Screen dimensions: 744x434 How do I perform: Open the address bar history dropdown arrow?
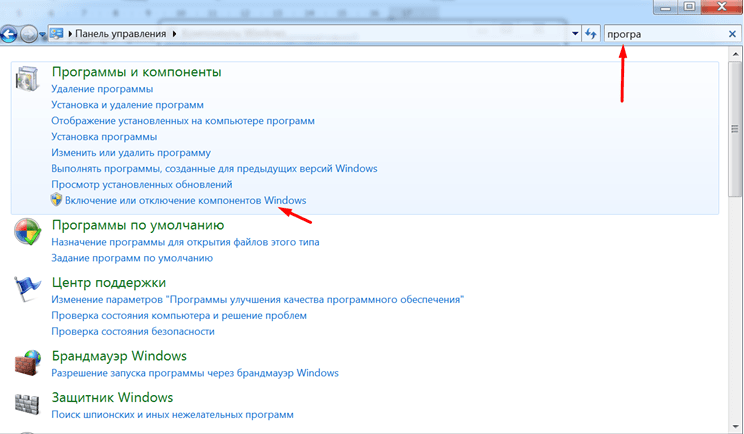pyautogui.click(x=575, y=34)
